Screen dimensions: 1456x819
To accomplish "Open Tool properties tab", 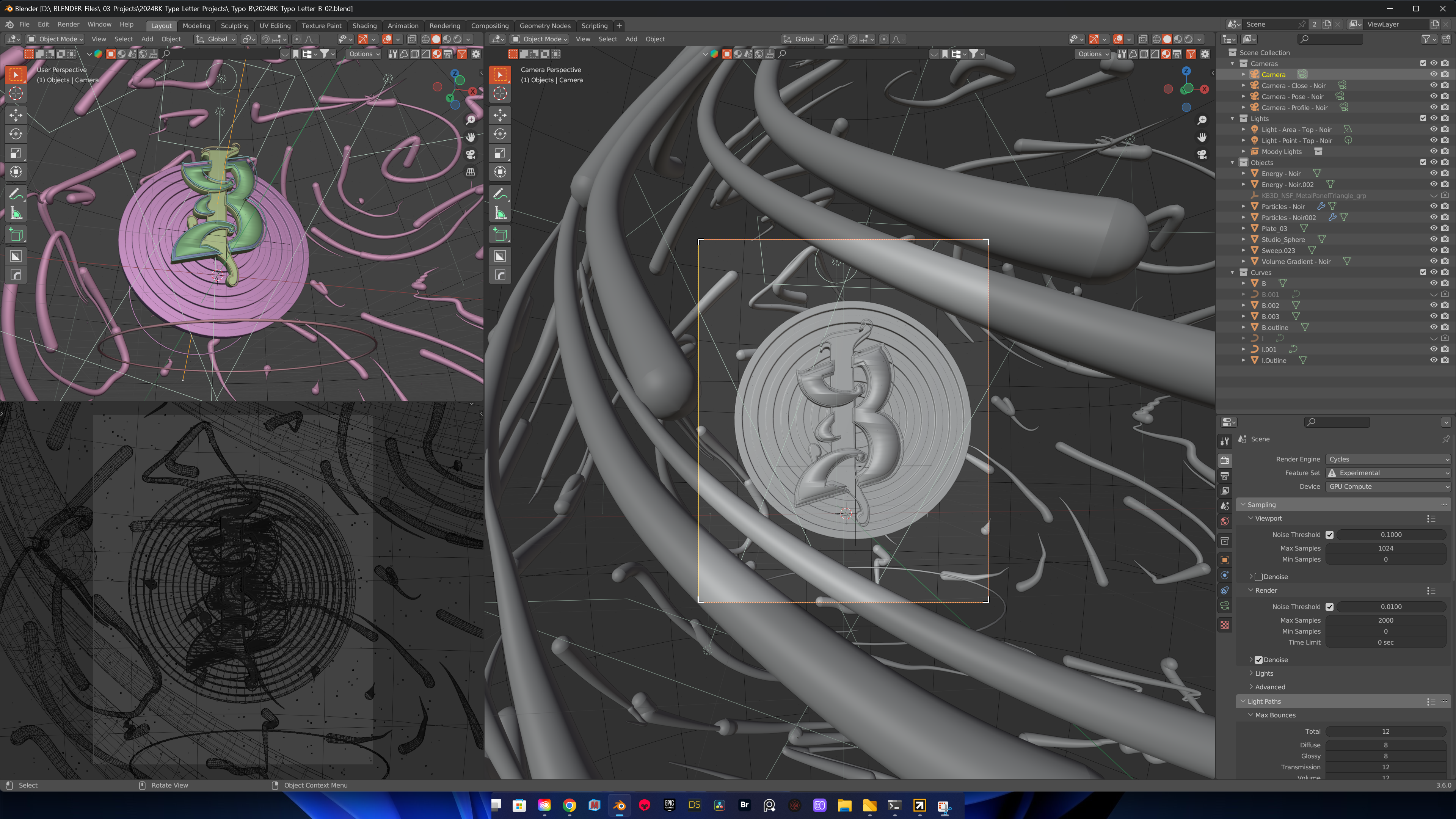I will tap(1225, 441).
